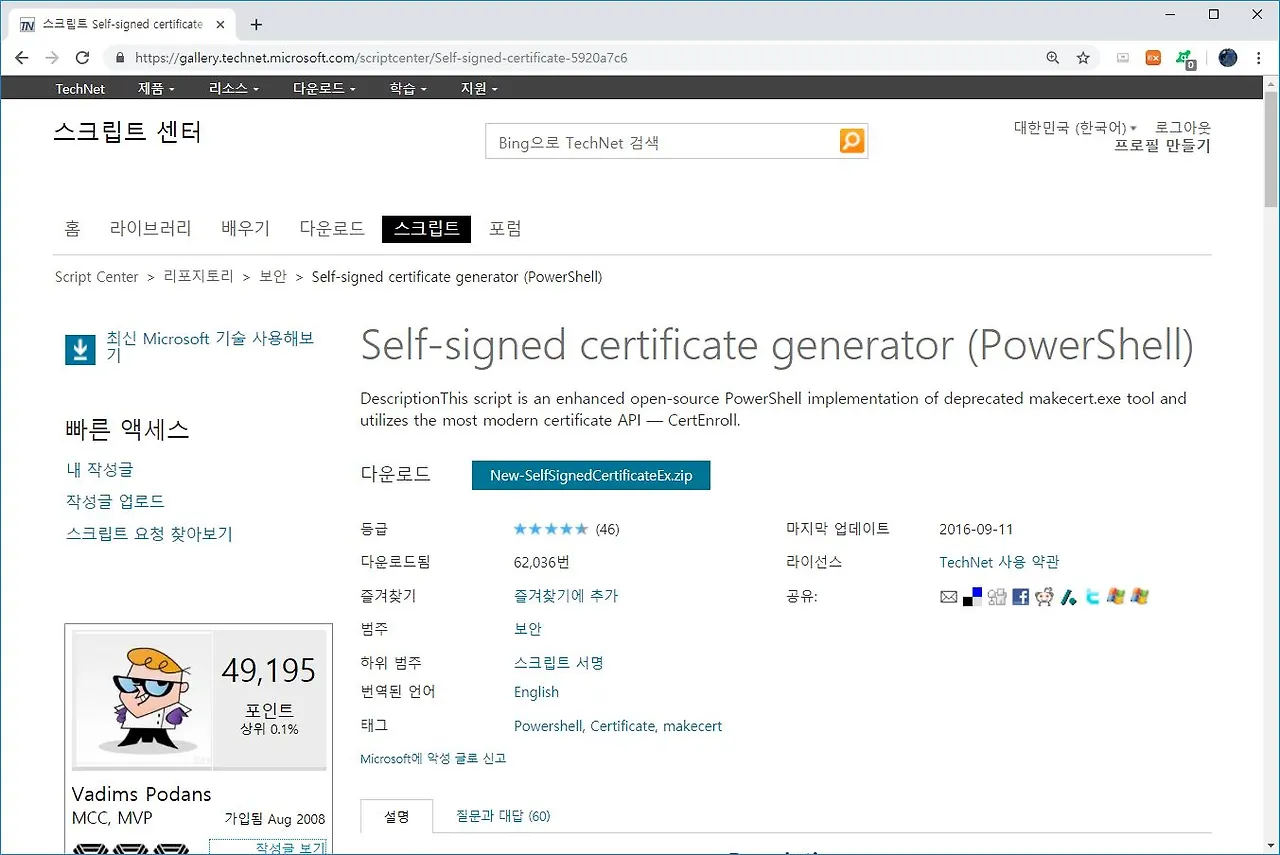Open the TechNet 사용 약관 license link
This screenshot has height=855, width=1280.
pos(999,562)
